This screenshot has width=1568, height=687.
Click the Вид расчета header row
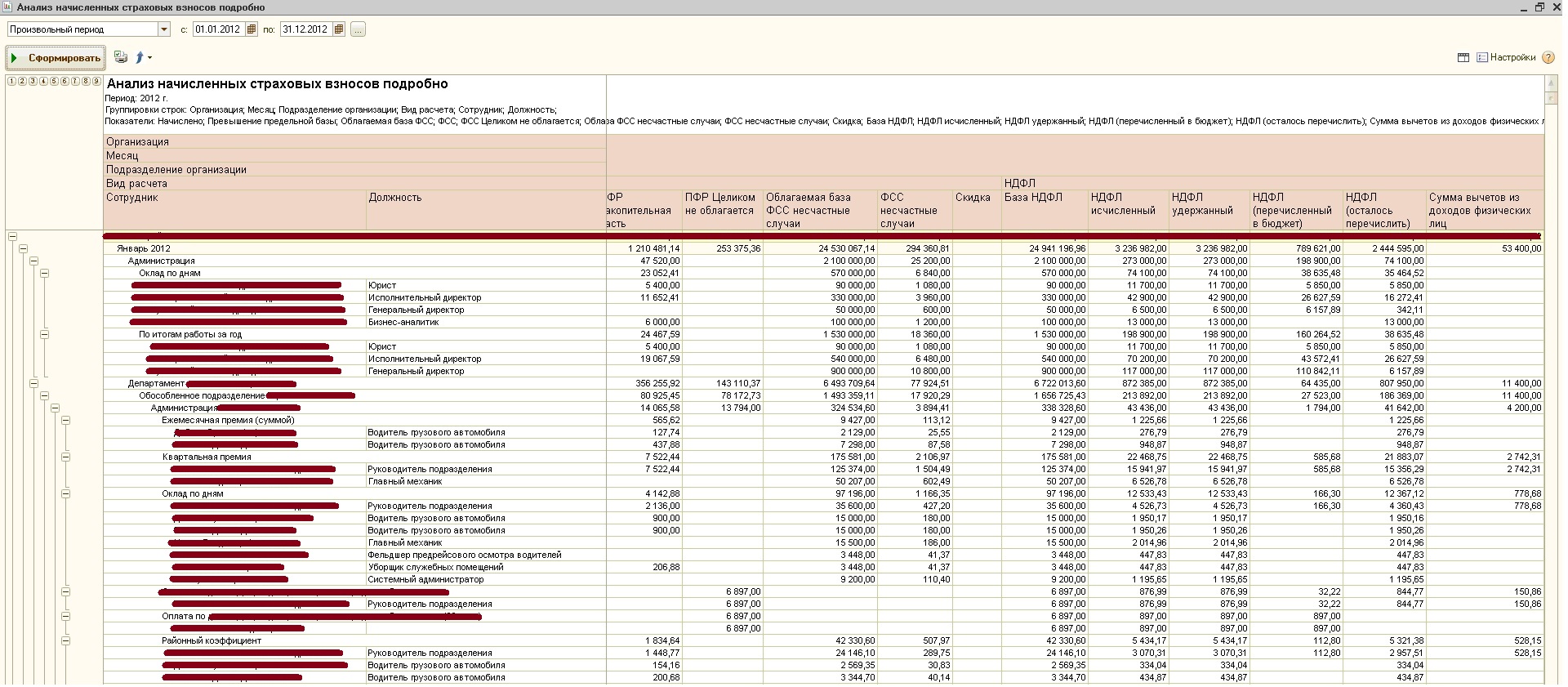[354, 183]
